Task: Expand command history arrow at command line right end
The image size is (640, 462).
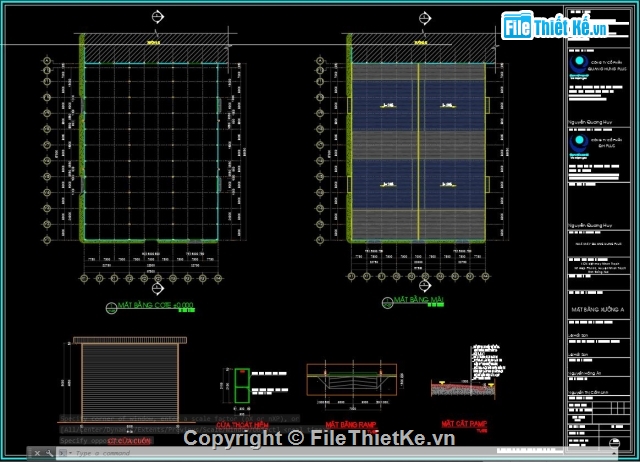Action: (x=614, y=453)
